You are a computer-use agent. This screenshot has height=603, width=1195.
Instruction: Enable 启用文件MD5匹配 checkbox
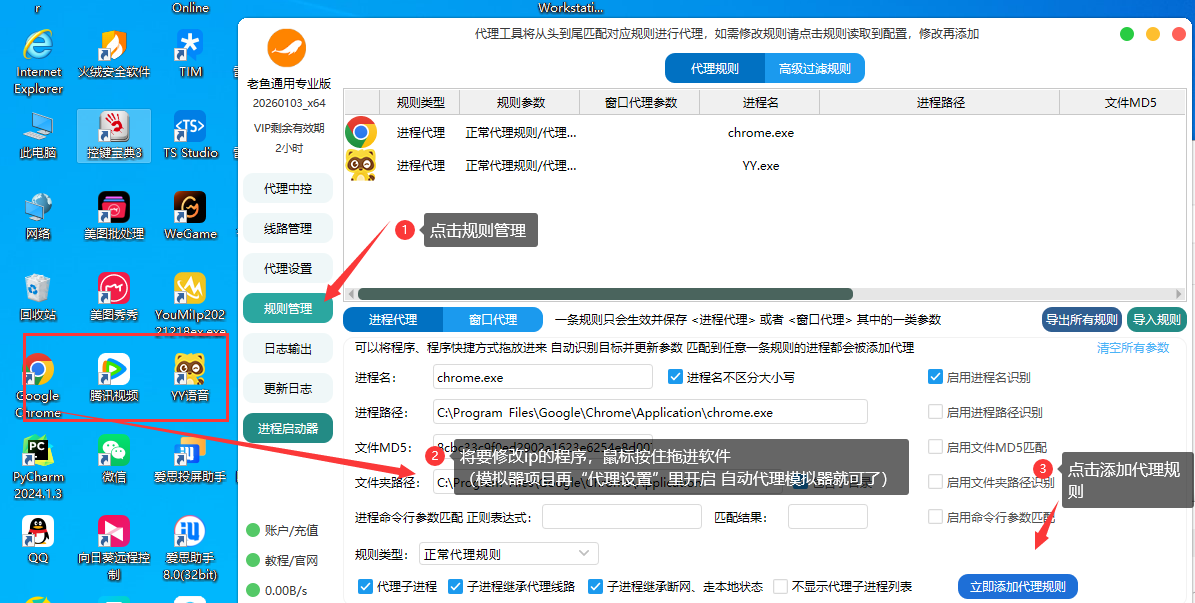(935, 447)
